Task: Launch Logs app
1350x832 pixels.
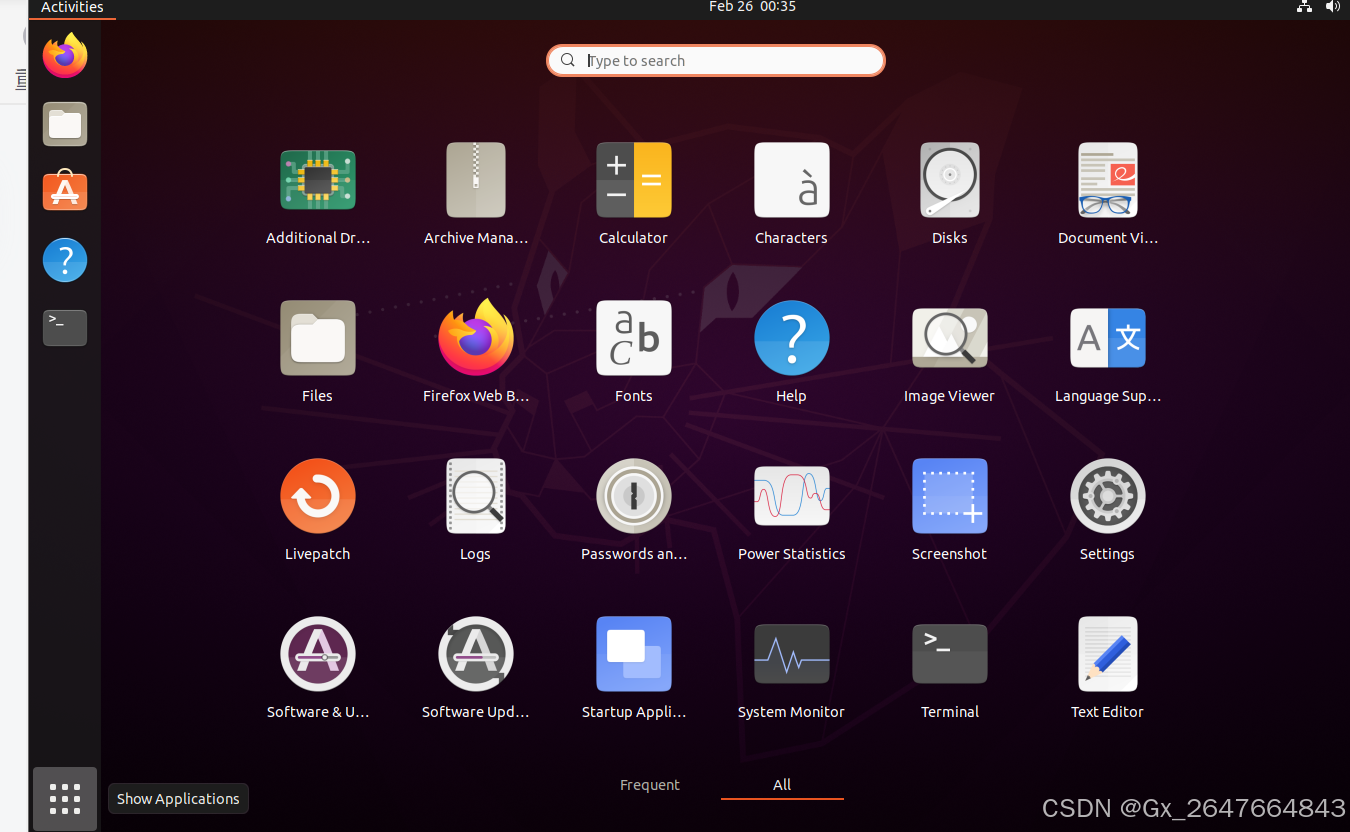Action: (x=476, y=496)
